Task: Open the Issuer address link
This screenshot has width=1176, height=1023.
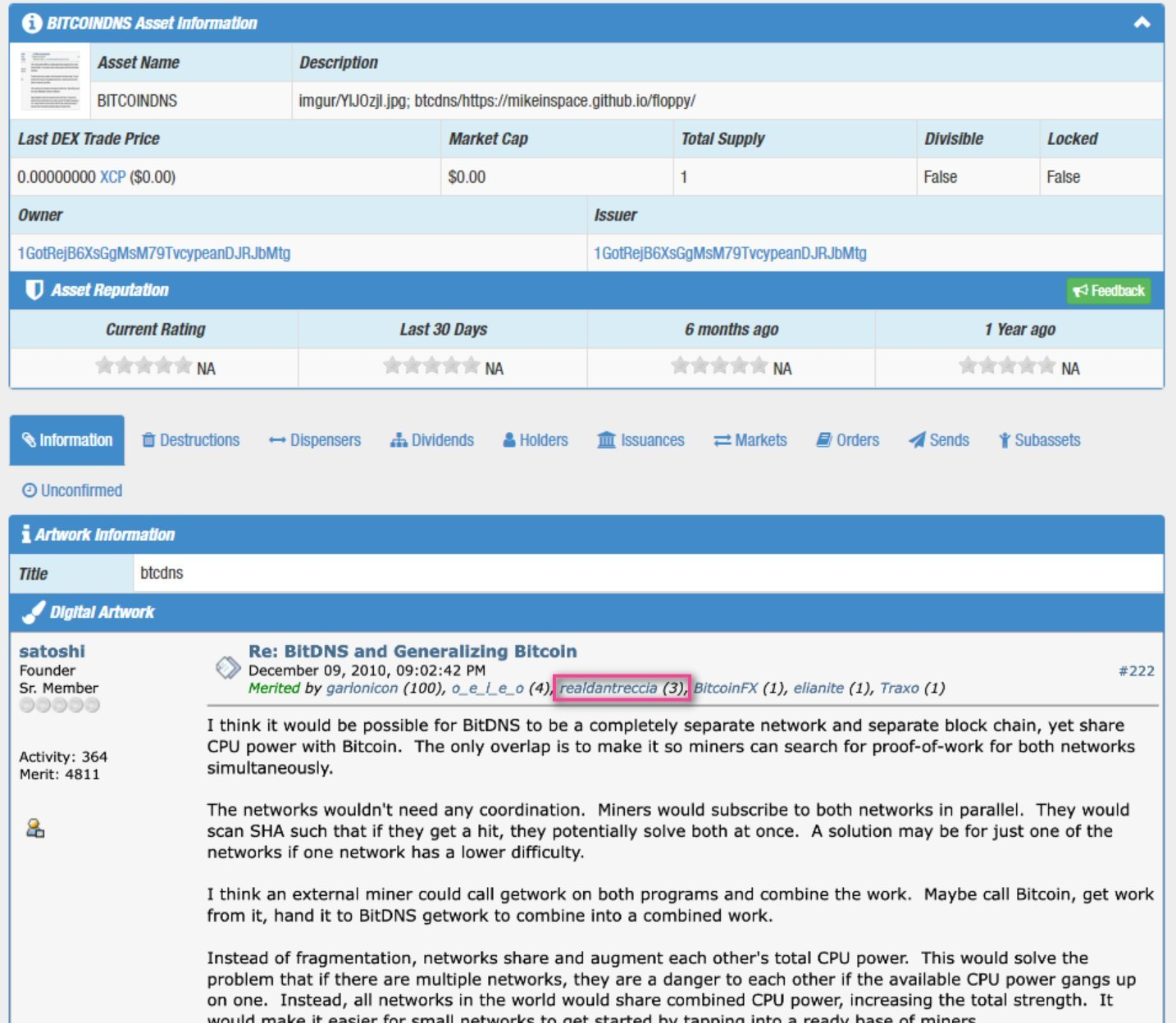Action: (x=730, y=253)
